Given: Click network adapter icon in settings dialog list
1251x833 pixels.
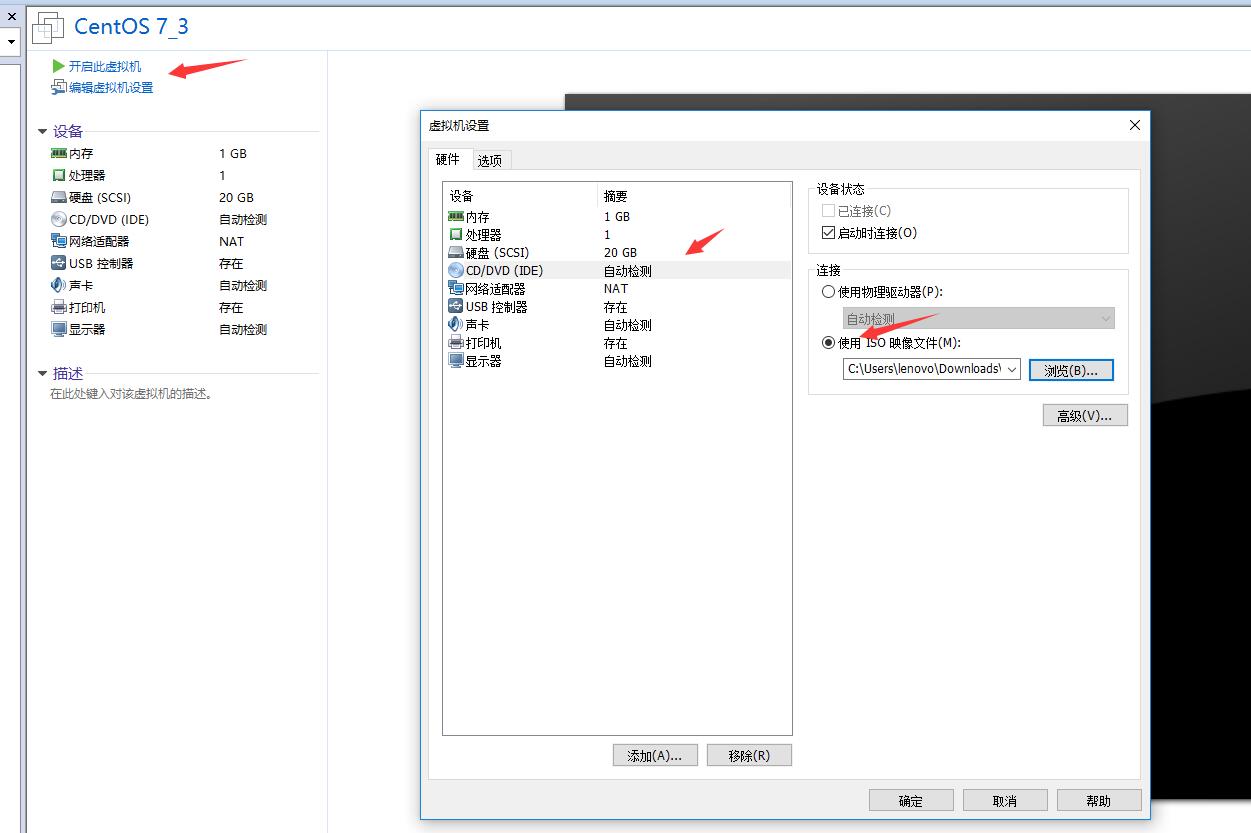Looking at the screenshot, I should pos(456,288).
